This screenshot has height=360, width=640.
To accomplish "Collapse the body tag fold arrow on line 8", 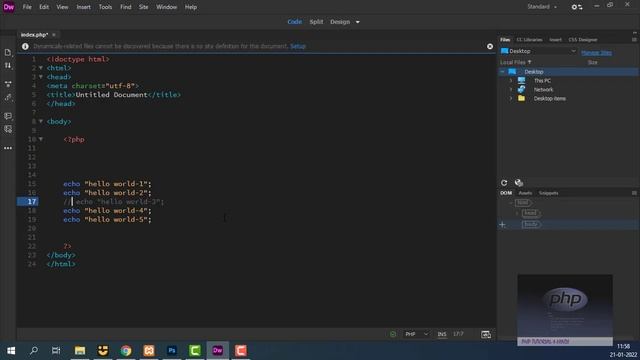I will [41, 121].
